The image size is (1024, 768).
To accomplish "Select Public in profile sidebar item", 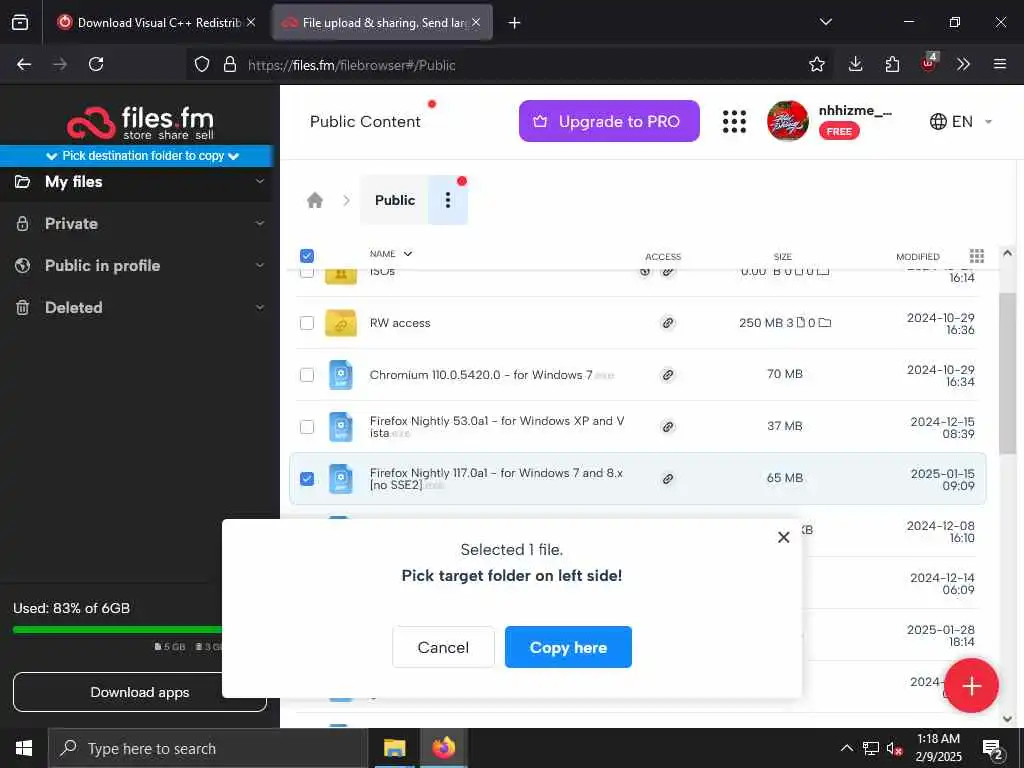I will (103, 265).
